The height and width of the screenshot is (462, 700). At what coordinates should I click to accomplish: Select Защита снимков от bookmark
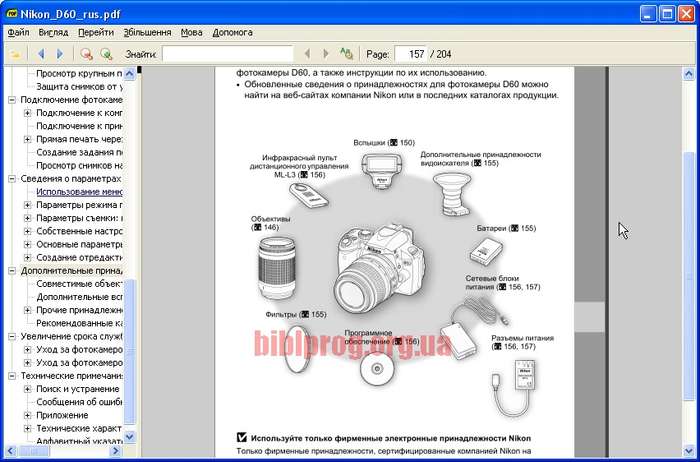coord(79,87)
